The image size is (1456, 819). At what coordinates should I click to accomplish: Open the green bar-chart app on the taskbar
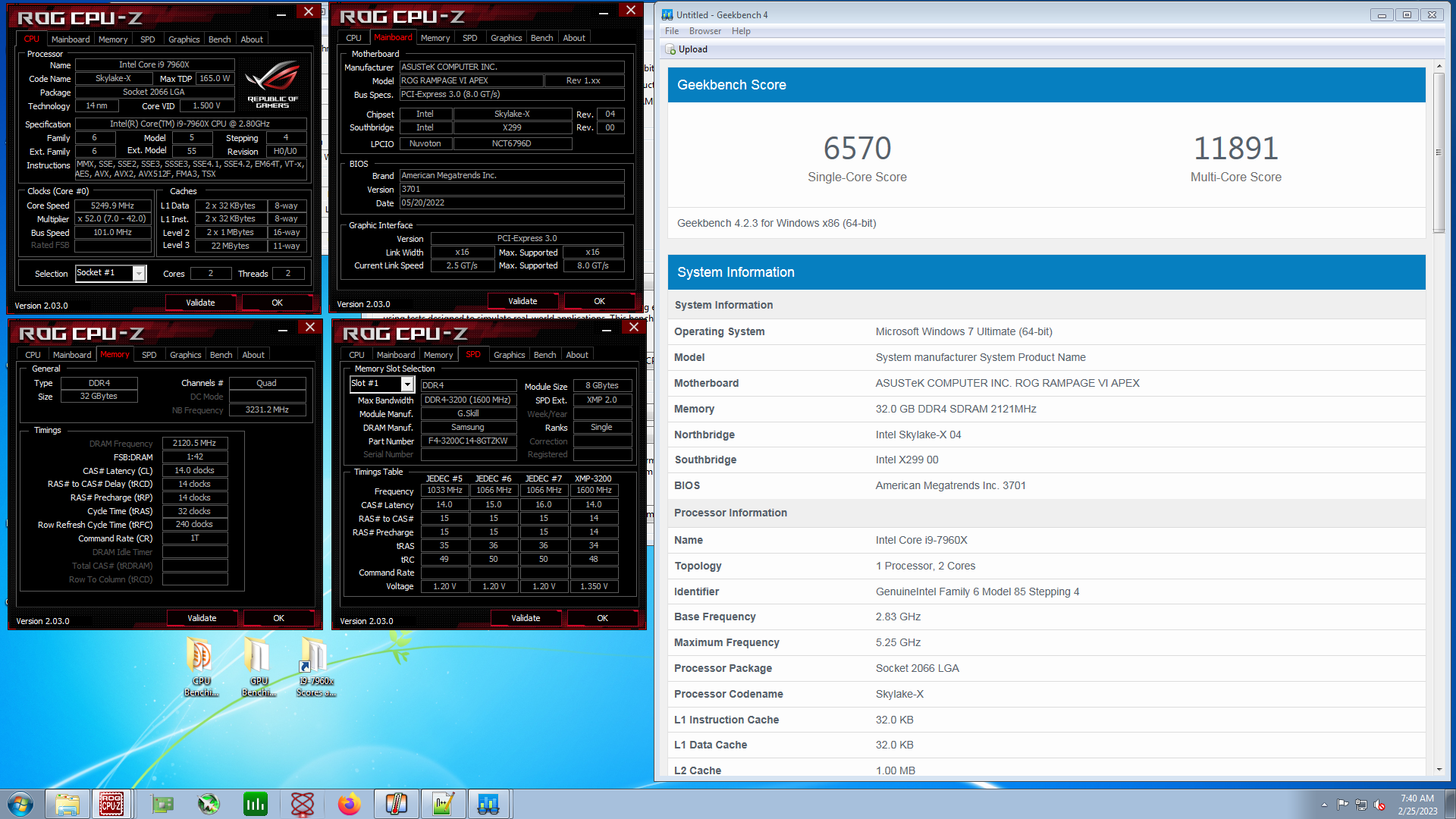(x=256, y=804)
